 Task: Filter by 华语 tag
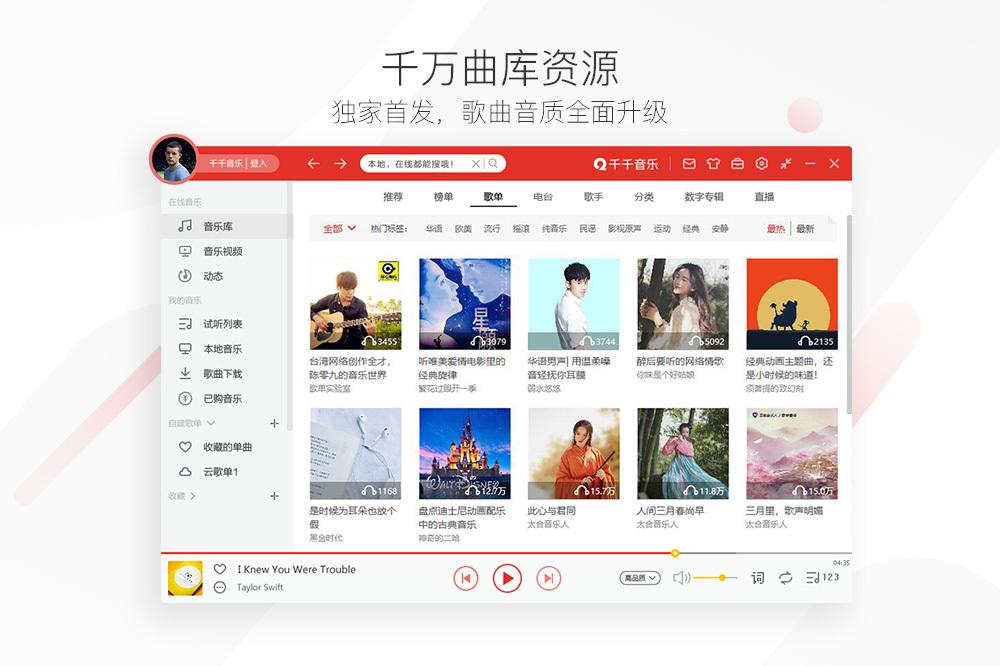(434, 228)
